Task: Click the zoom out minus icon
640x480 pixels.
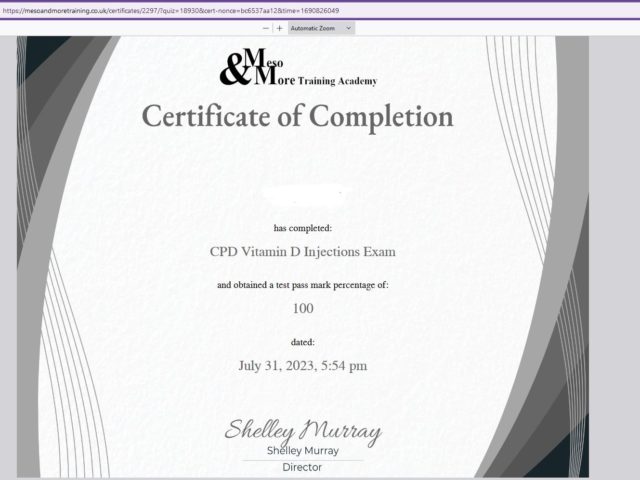Action: pyautogui.click(x=265, y=28)
